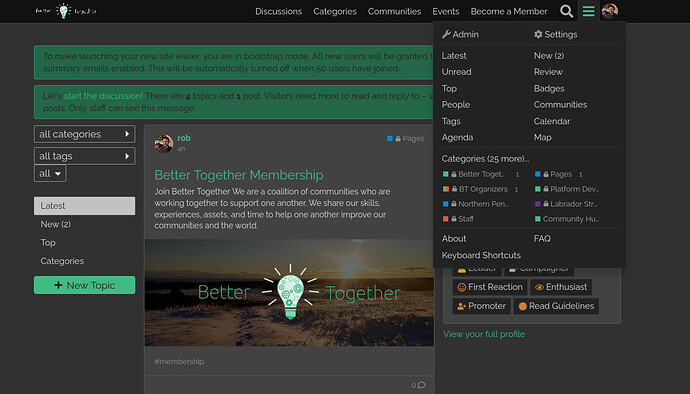
Task: Click the Enthusiast badge button
Action: point(561,287)
